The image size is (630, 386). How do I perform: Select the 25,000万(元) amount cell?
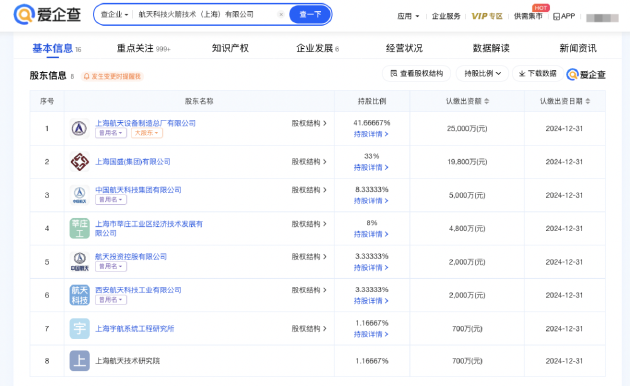click(x=467, y=129)
